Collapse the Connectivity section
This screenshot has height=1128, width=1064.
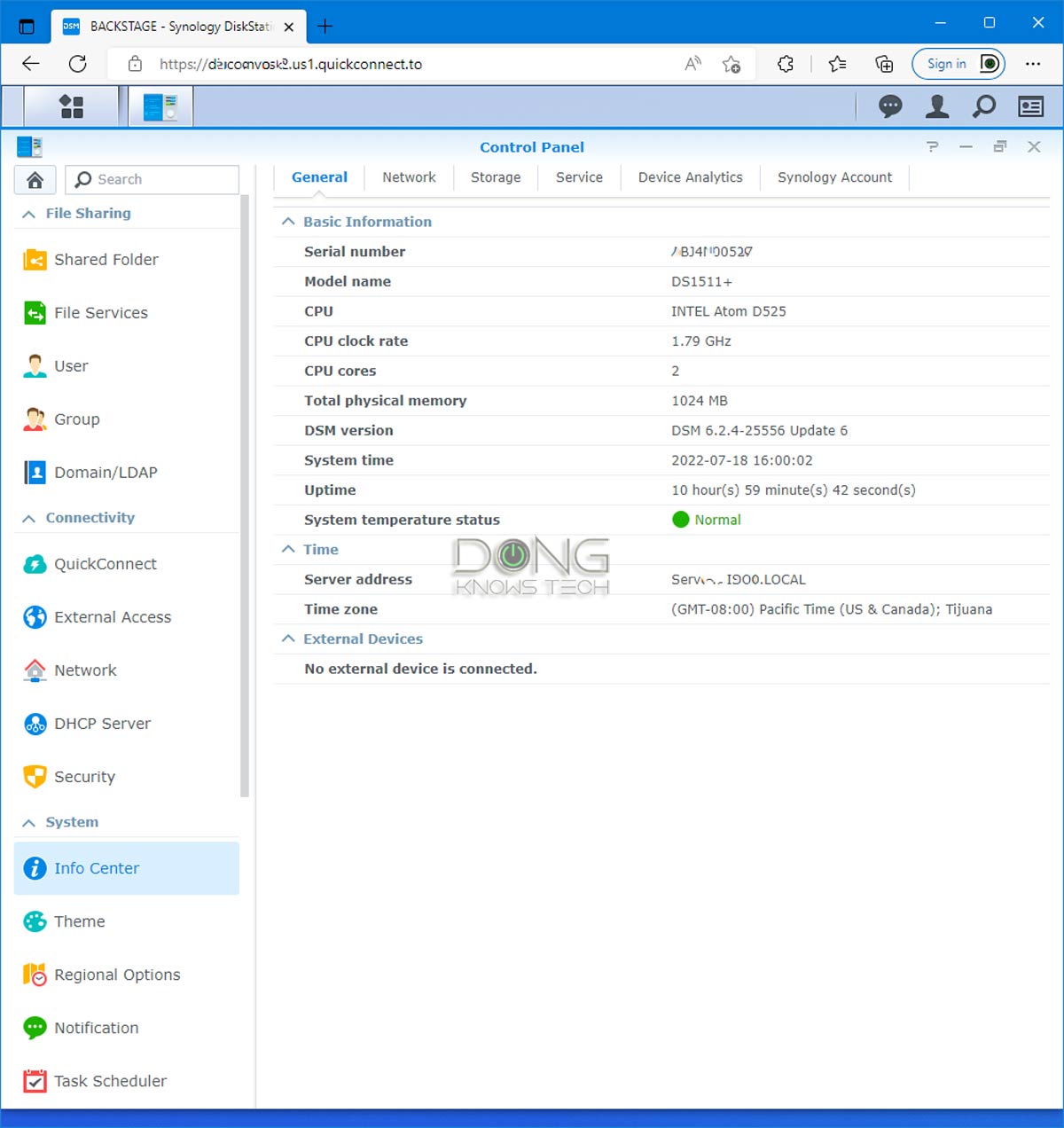29,518
